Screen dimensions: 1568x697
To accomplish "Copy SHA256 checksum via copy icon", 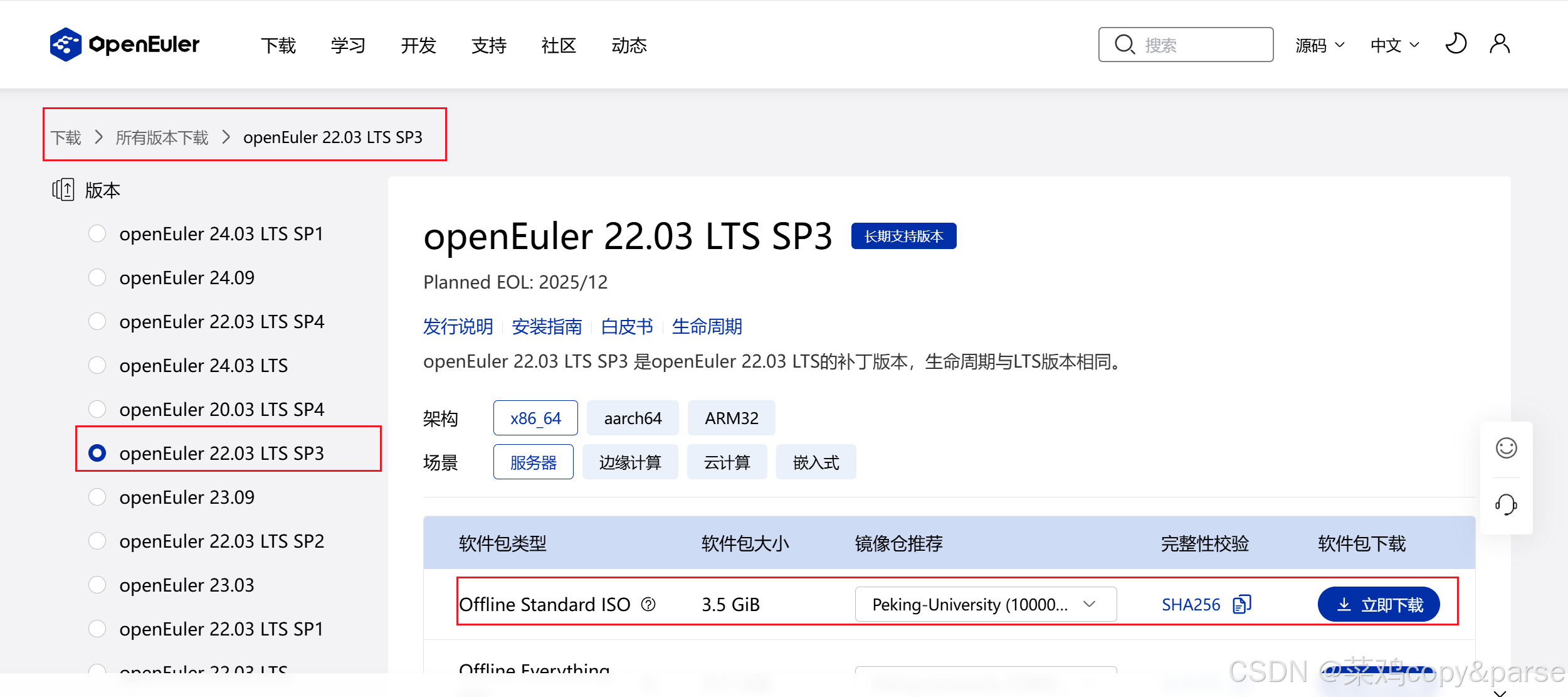I will coord(1241,604).
